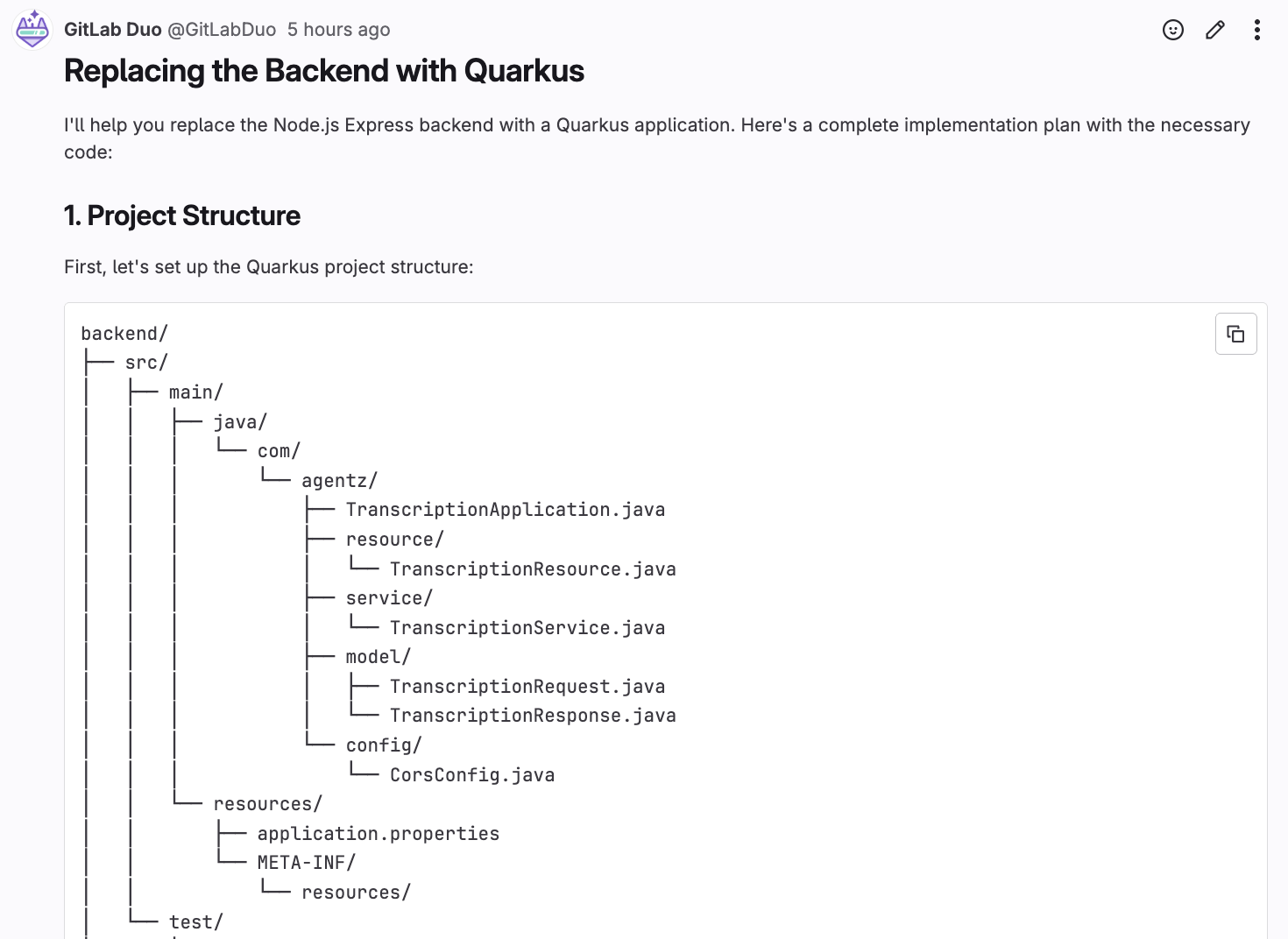Edit the comment with the pencil icon

pos(1214,30)
